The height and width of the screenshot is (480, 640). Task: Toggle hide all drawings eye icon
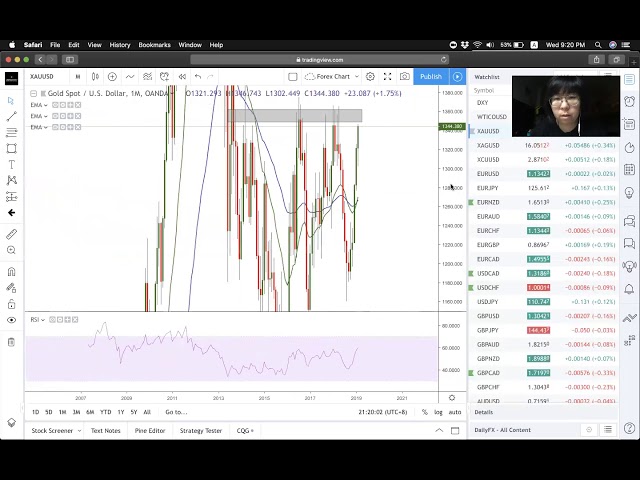pyautogui.click(x=11, y=320)
